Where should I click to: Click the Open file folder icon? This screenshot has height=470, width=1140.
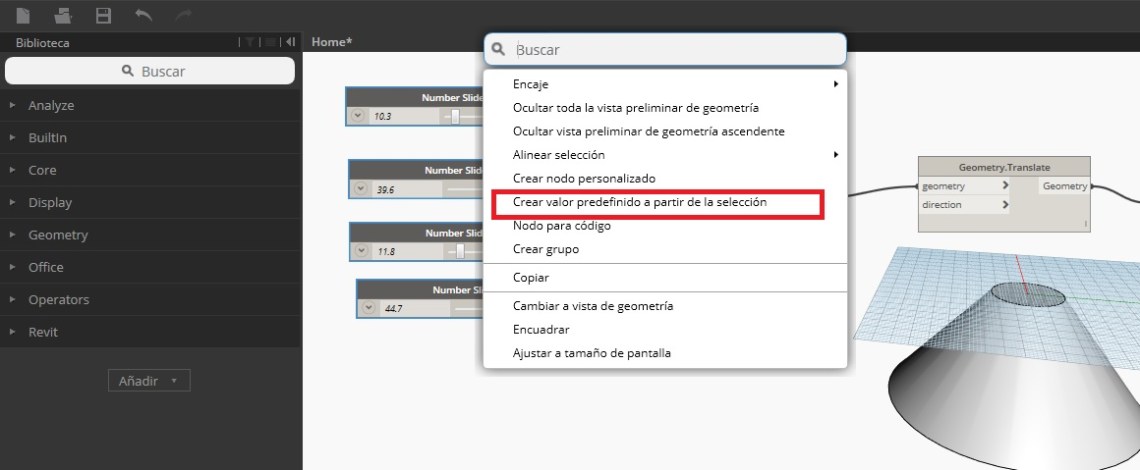click(x=63, y=15)
